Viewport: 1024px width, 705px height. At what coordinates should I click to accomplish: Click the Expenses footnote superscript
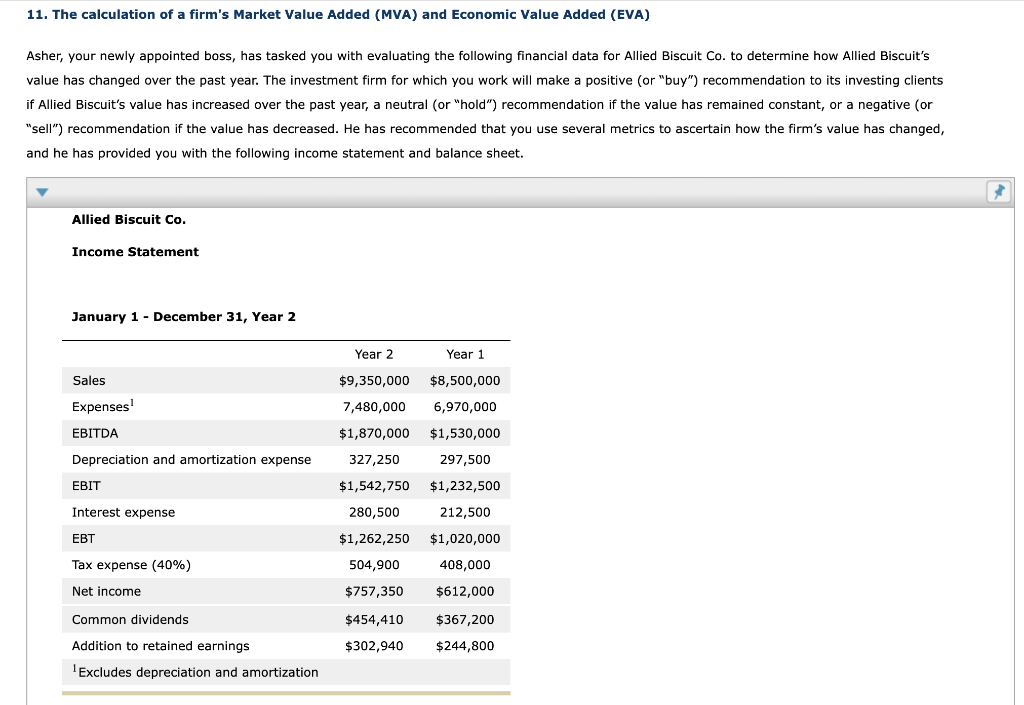point(133,401)
